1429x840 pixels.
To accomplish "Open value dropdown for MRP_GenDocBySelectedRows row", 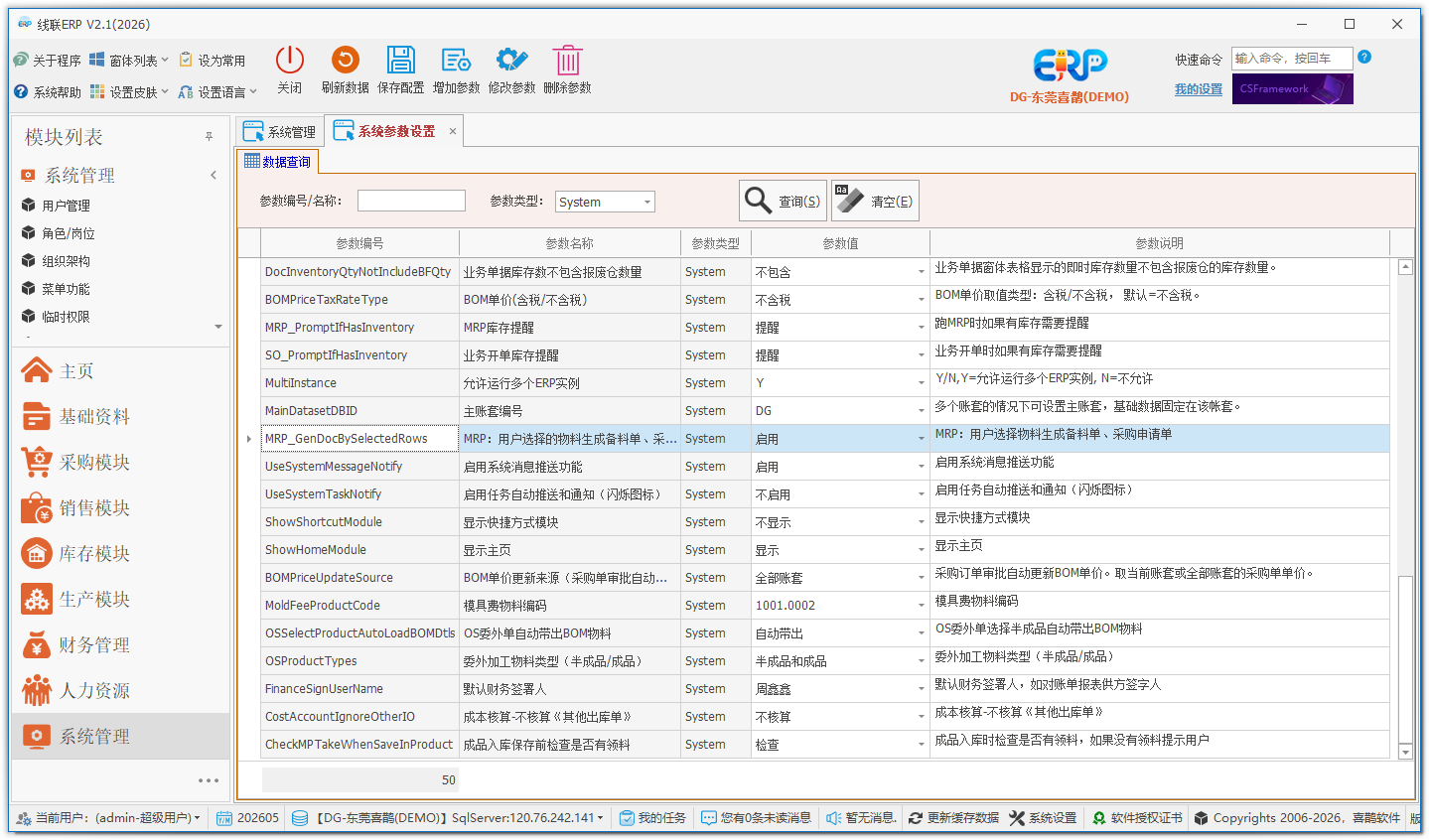I will tap(921, 439).
